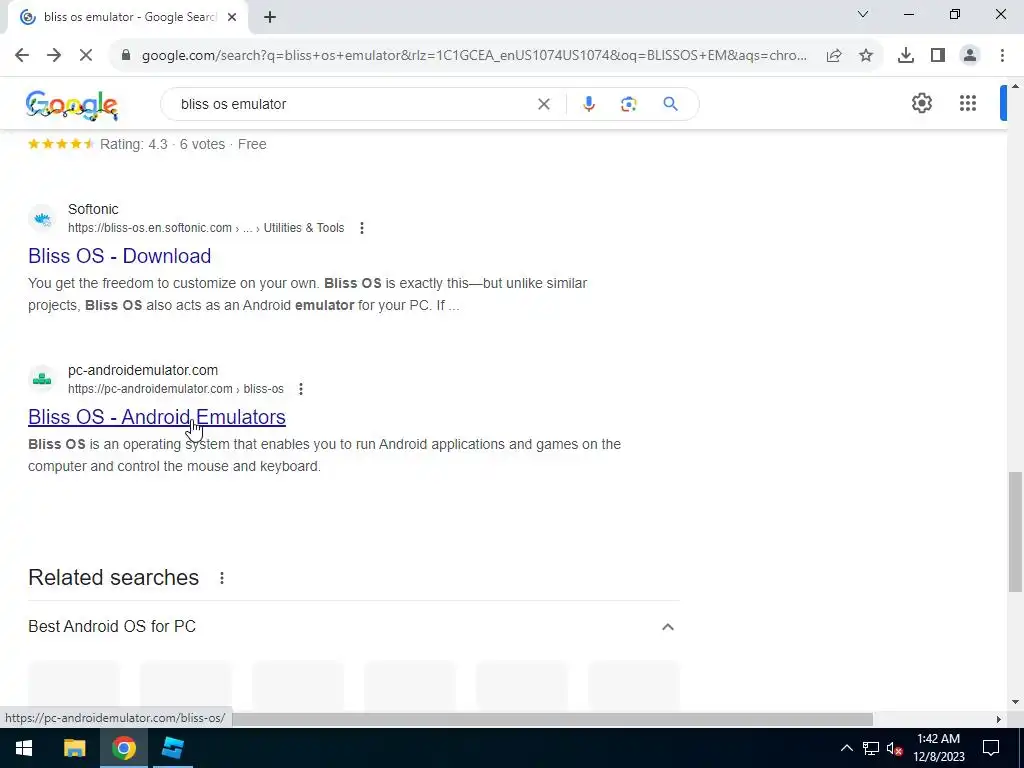Click scrollbar right arrow at bottom

999,719
